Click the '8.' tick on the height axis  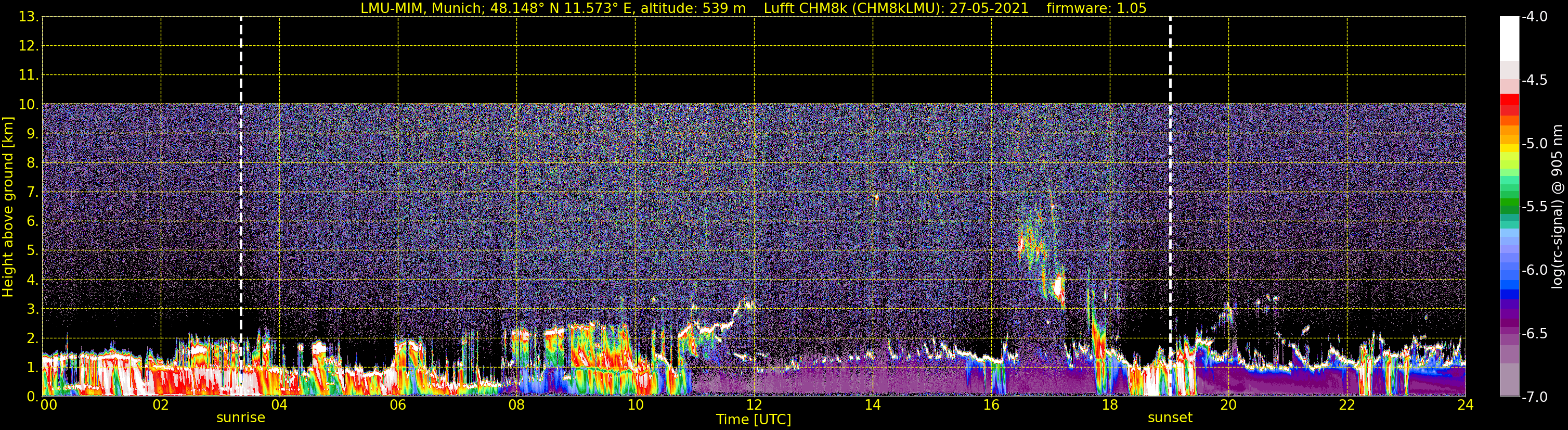point(32,163)
